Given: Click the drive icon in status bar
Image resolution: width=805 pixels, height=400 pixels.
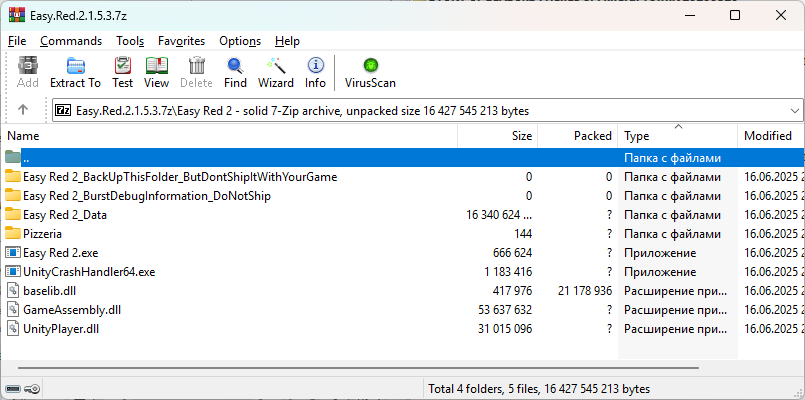Looking at the screenshot, I should pyautogui.click(x=14, y=388).
